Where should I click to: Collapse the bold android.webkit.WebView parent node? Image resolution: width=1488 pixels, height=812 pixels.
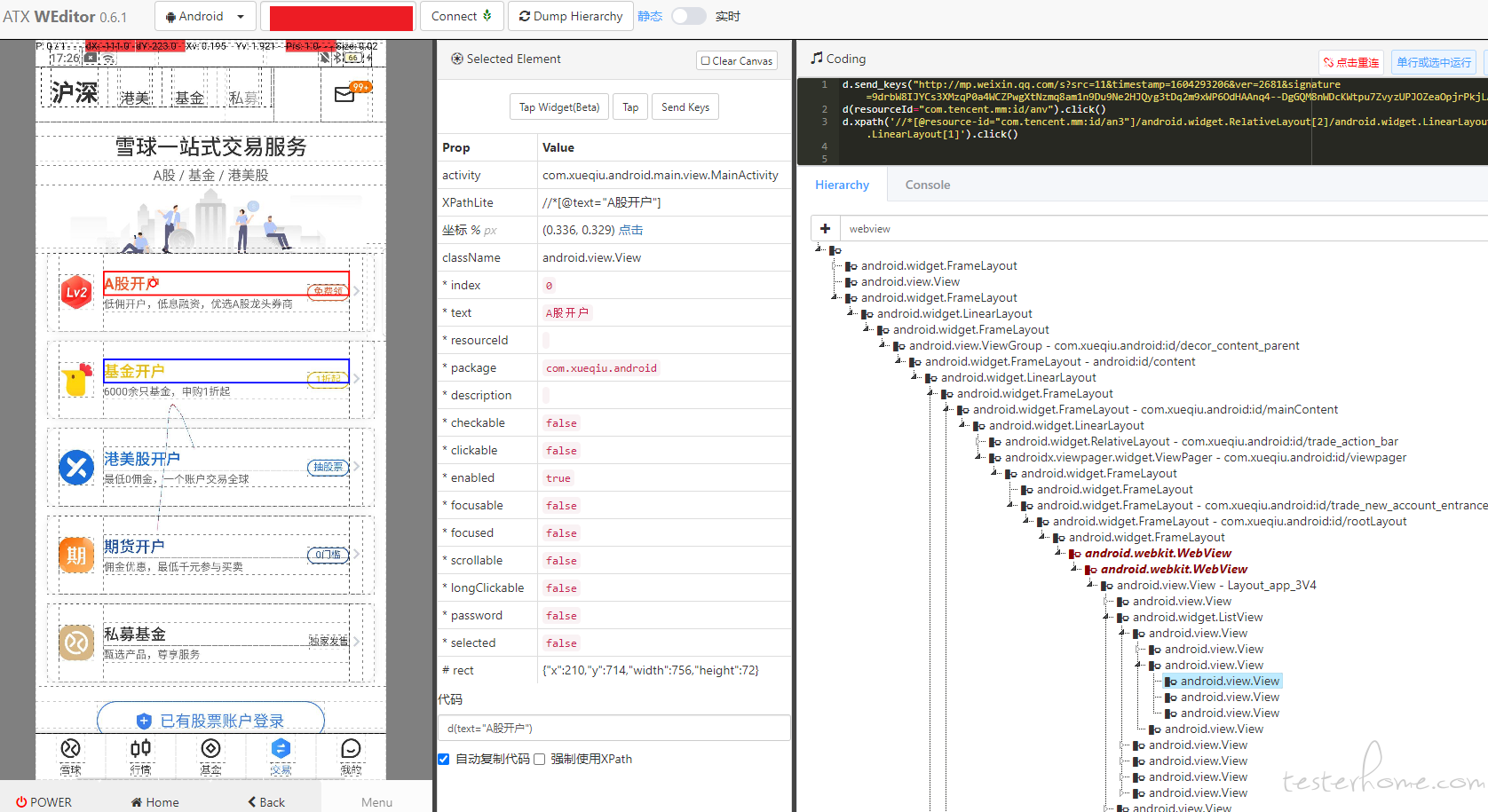pyautogui.click(x=1059, y=553)
